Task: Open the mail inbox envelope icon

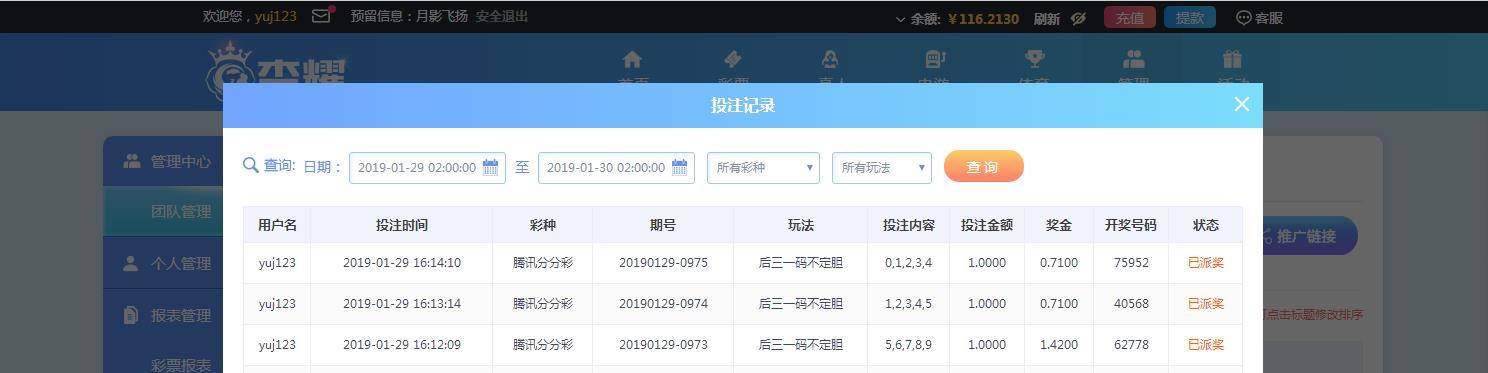Action: click(320, 16)
